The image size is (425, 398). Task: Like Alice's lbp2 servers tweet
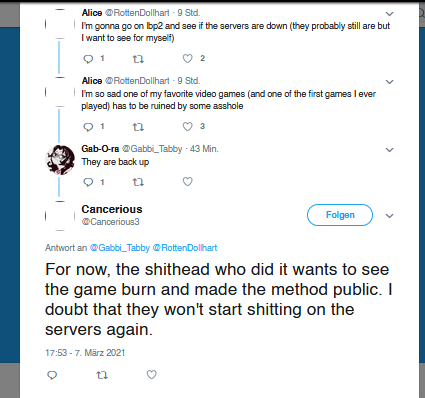pos(188,59)
